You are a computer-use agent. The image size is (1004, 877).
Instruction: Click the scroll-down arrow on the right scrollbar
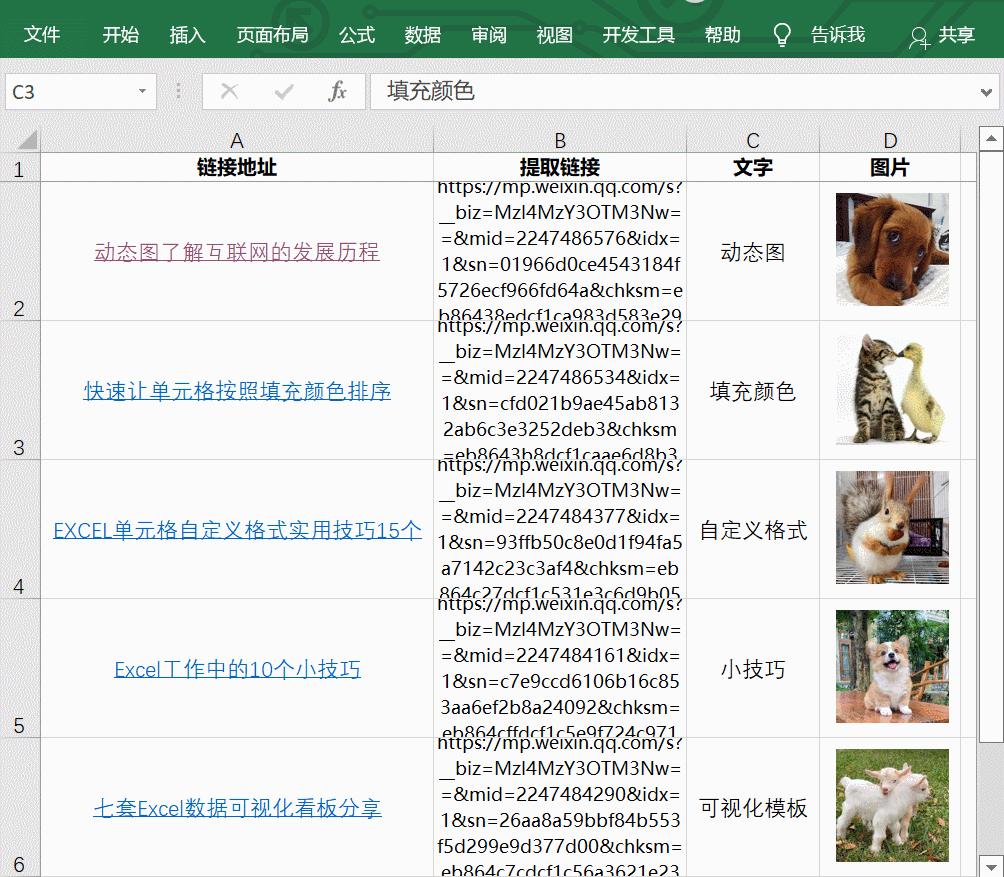click(990, 866)
